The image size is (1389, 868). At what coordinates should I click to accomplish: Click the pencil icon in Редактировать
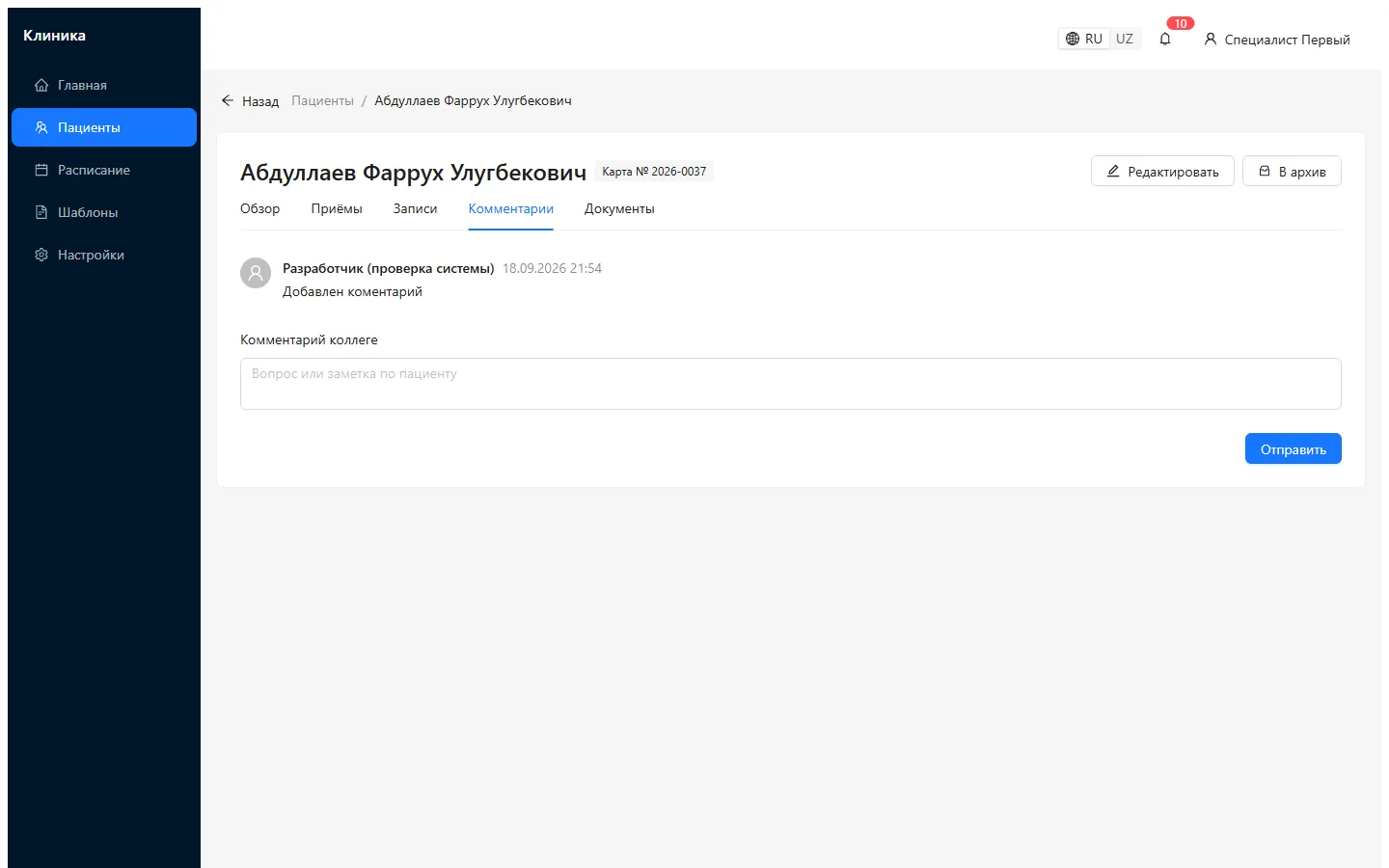point(1113,171)
